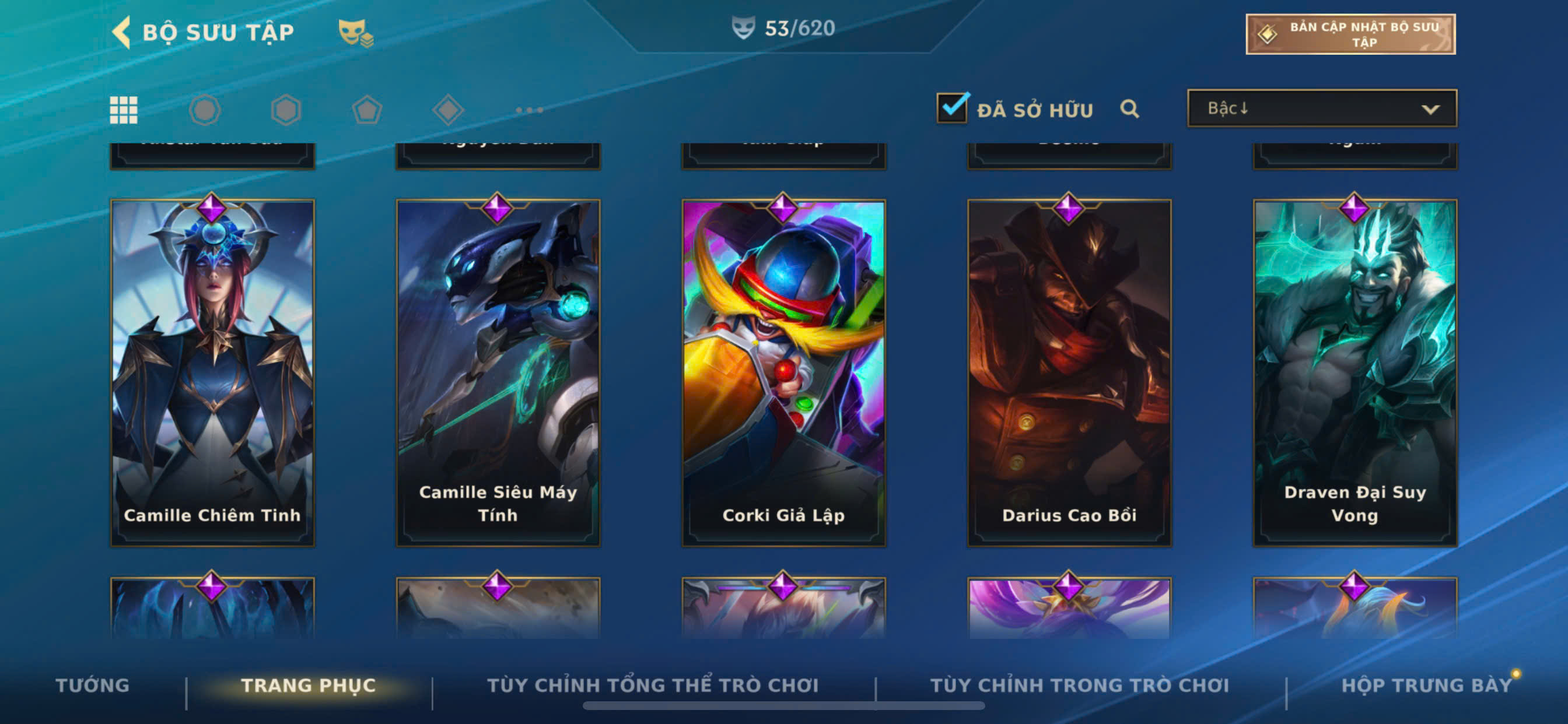Open the Tùy Chỉnh Trong Trò Chơi tab

tap(1079, 685)
